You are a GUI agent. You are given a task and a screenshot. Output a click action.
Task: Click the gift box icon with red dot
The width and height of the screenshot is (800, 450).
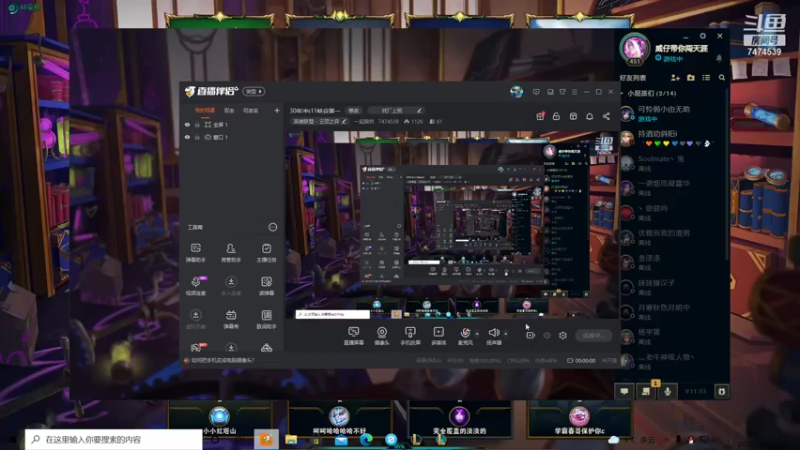540,116
